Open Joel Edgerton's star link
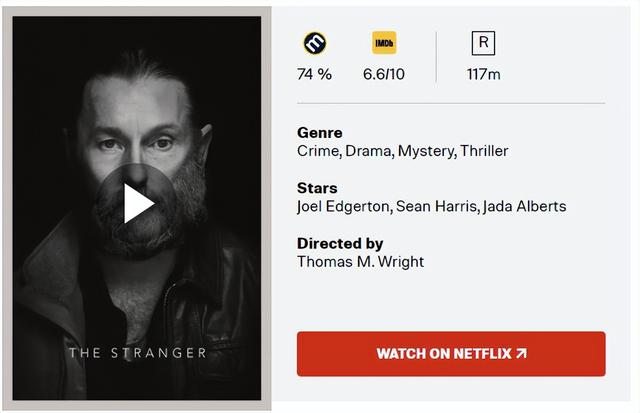Image resolution: width=640 pixels, height=413 pixels. (343, 206)
